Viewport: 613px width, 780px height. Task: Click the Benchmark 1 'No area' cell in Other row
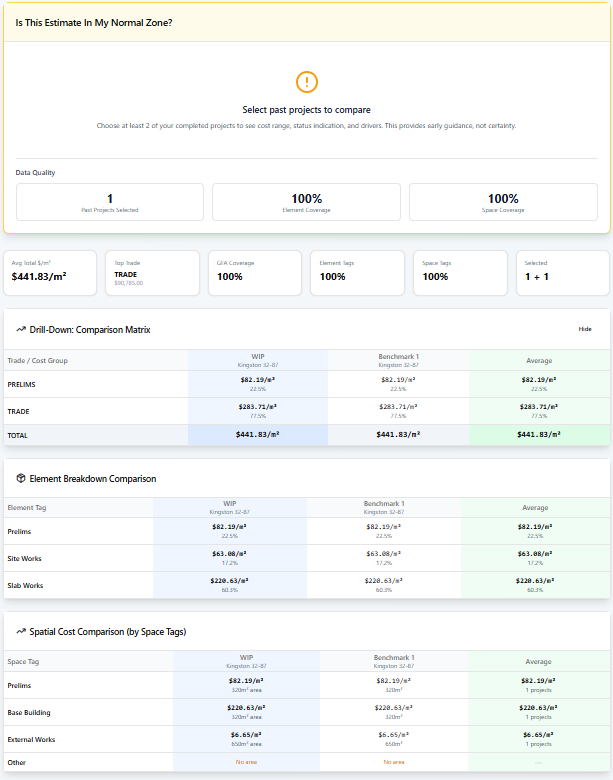(394, 762)
